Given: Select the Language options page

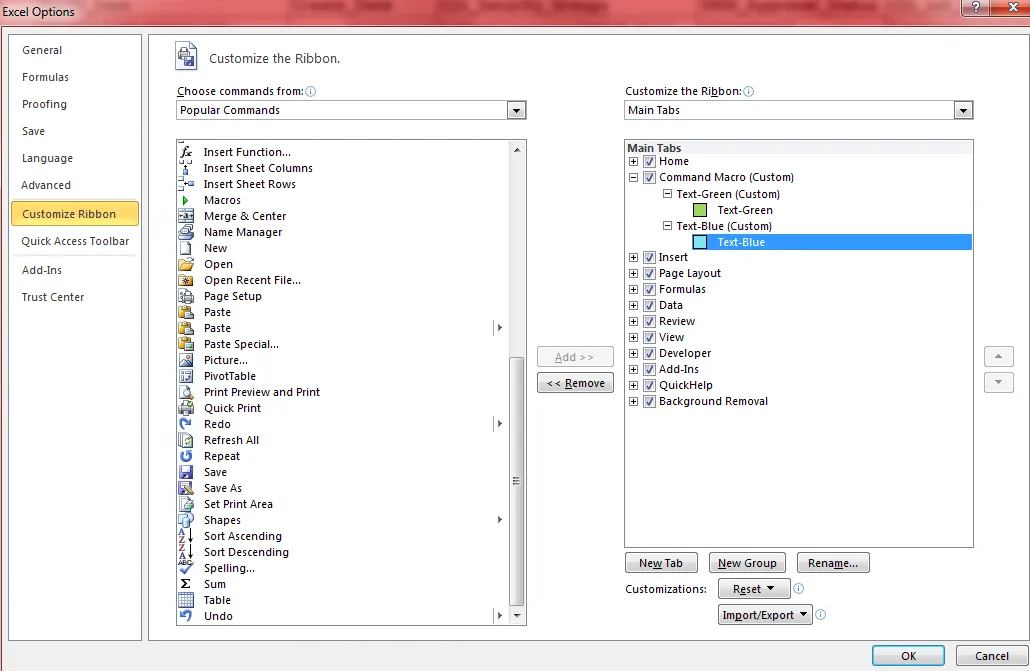Looking at the screenshot, I should (x=47, y=158).
